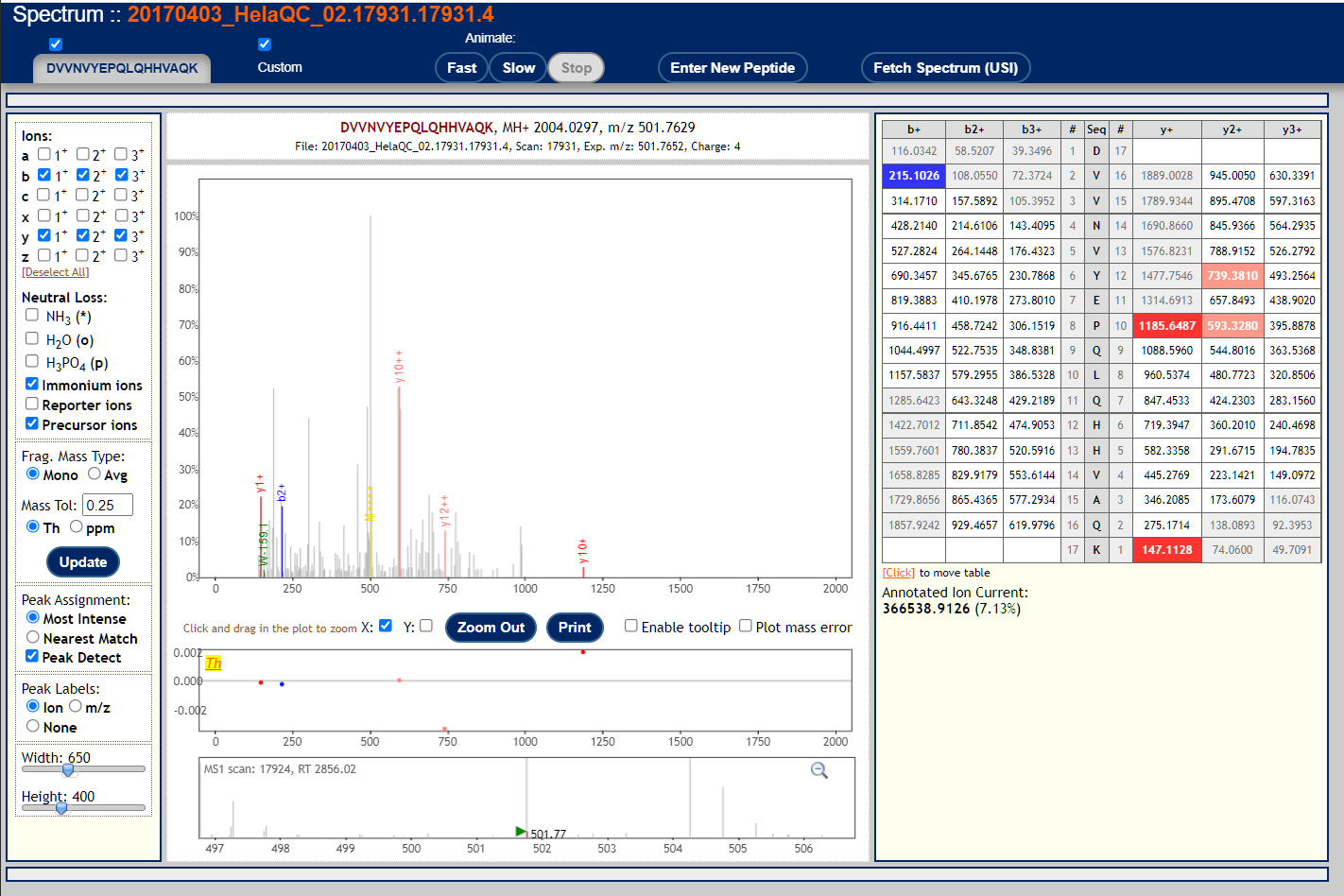This screenshot has width=1344, height=896.
Task: Click the magnifier icon in MS1 scan
Action: point(819,770)
